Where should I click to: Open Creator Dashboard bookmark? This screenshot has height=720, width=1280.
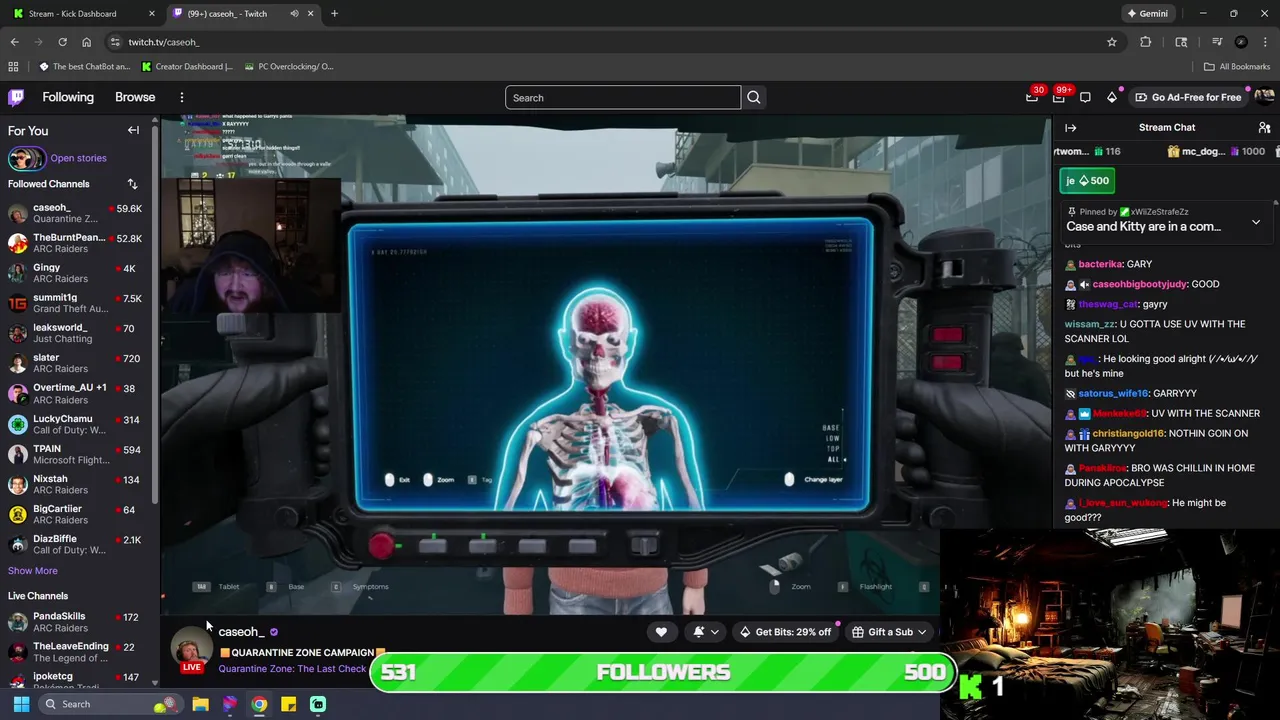click(x=188, y=67)
